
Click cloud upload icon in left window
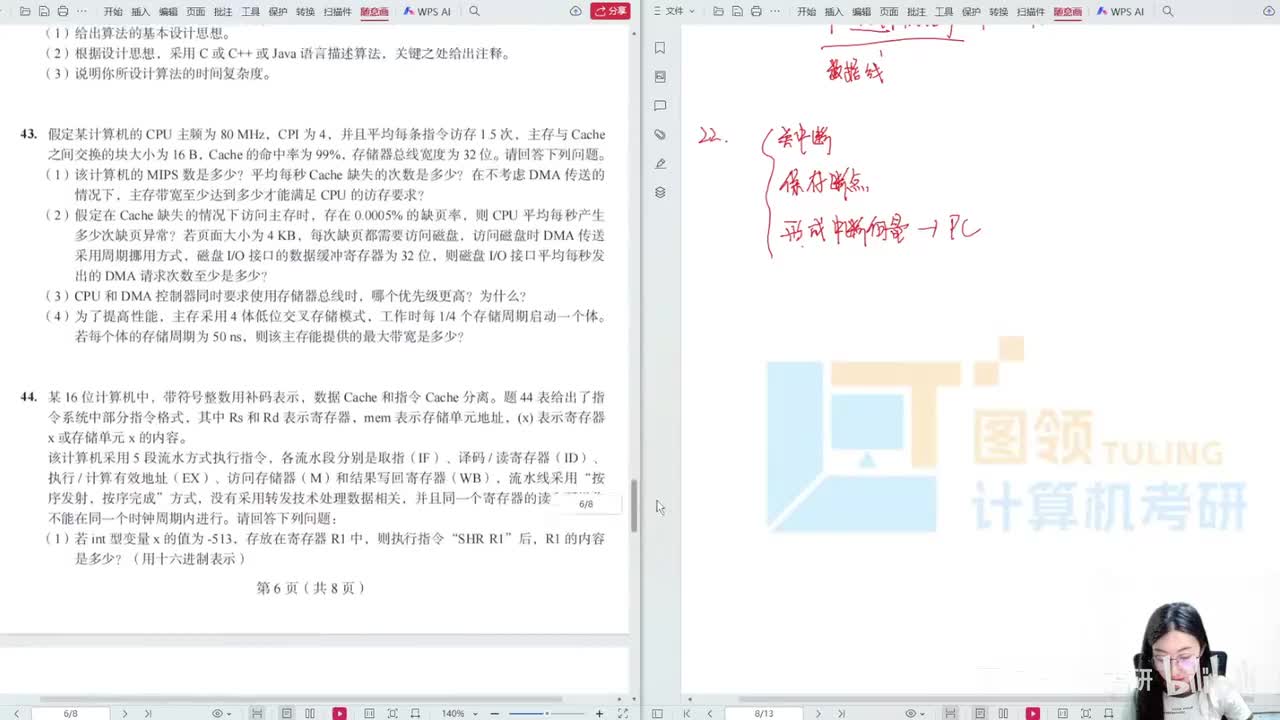(576, 11)
